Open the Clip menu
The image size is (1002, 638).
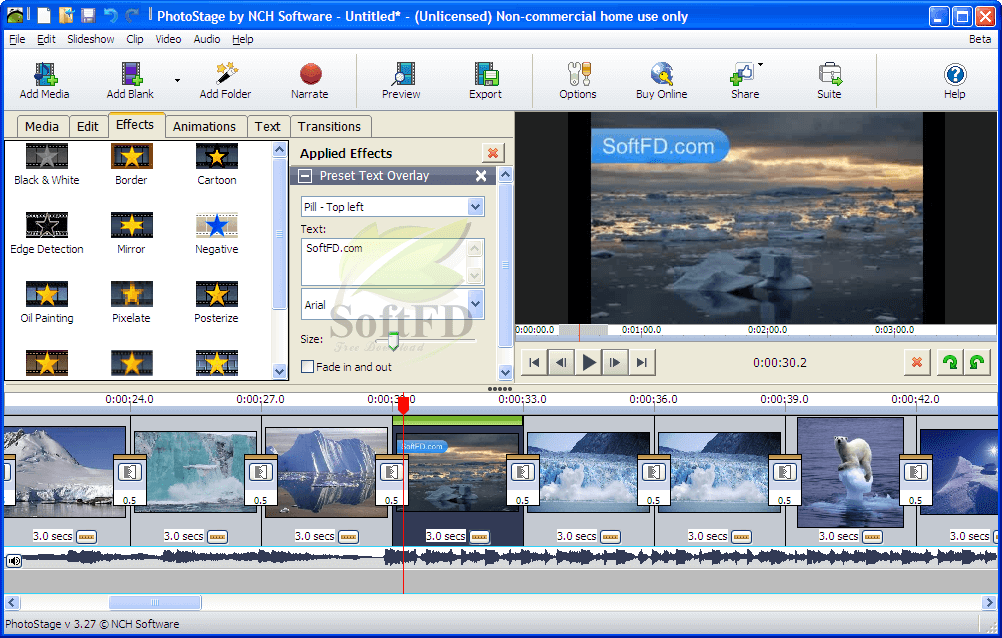coord(135,39)
